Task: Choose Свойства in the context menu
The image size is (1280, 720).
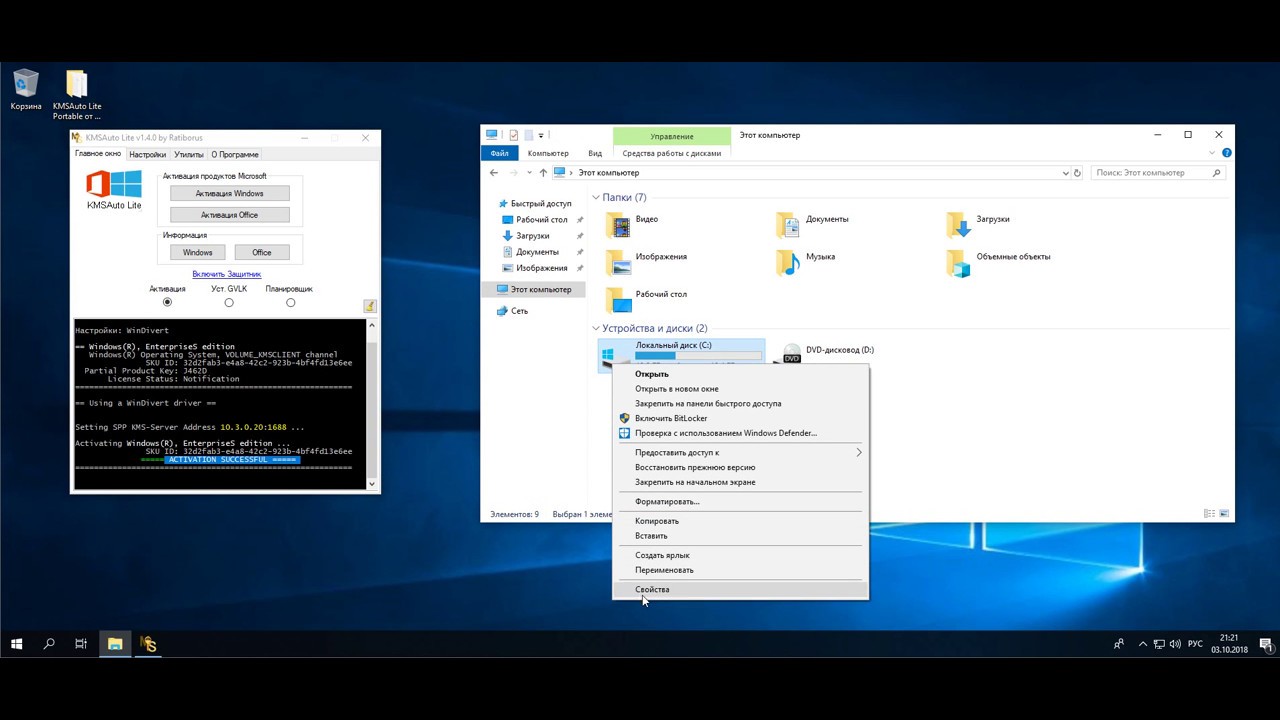Action: [741, 589]
